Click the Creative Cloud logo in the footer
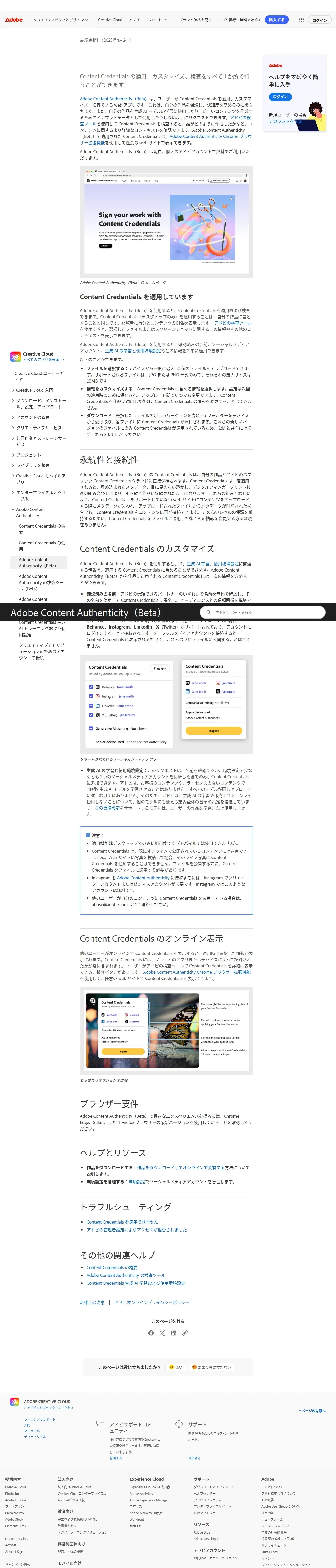The image size is (336, 1568). point(15,1402)
